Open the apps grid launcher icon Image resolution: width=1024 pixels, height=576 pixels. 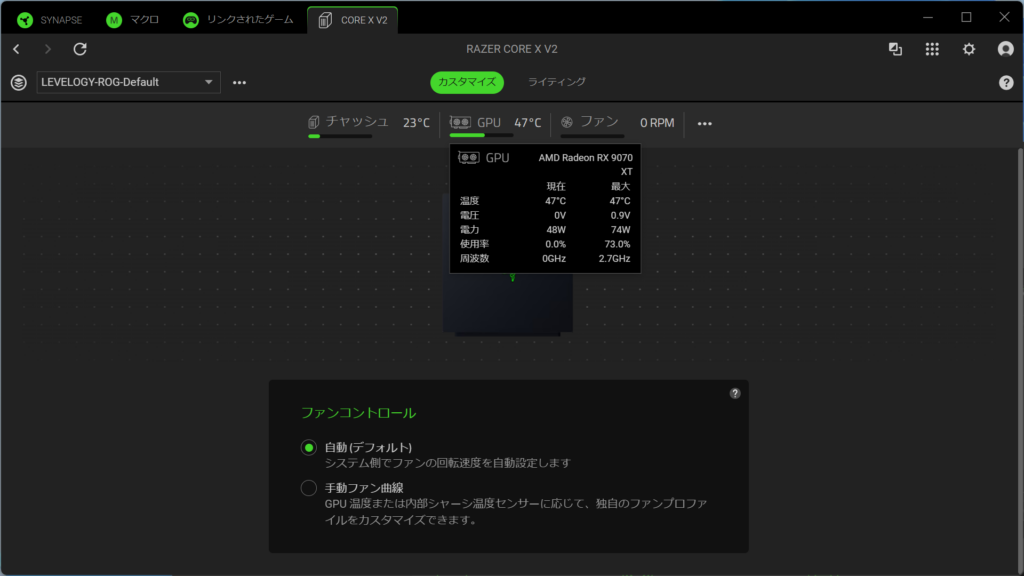(932, 49)
